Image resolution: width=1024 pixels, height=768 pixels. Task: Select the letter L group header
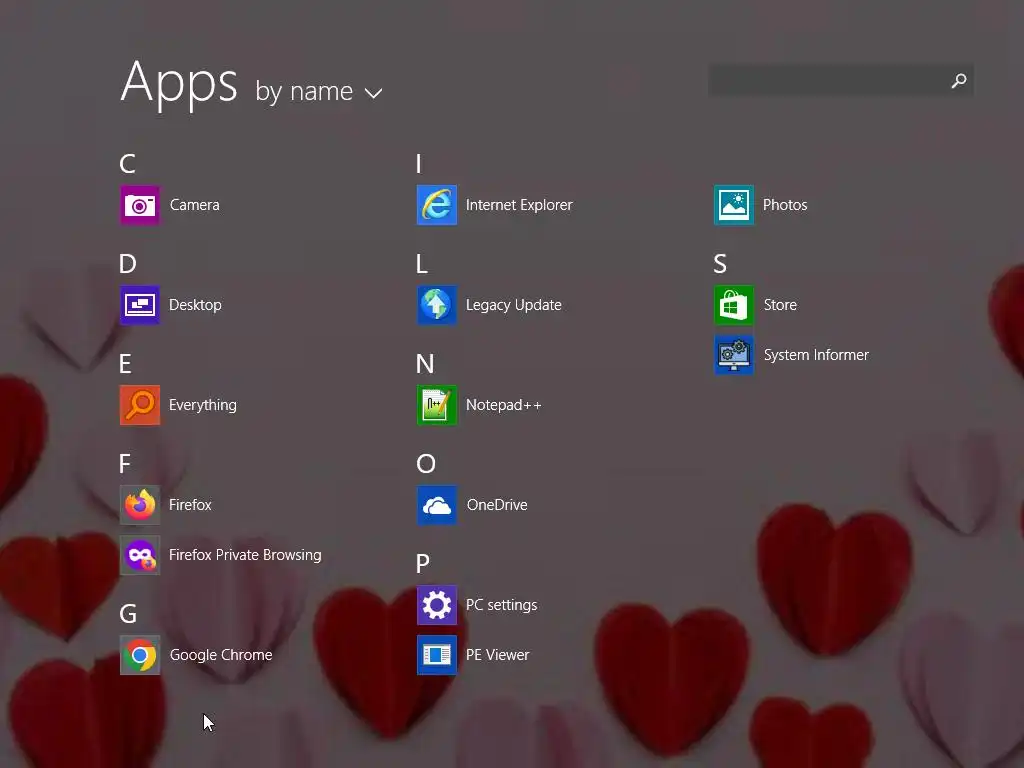pos(422,264)
